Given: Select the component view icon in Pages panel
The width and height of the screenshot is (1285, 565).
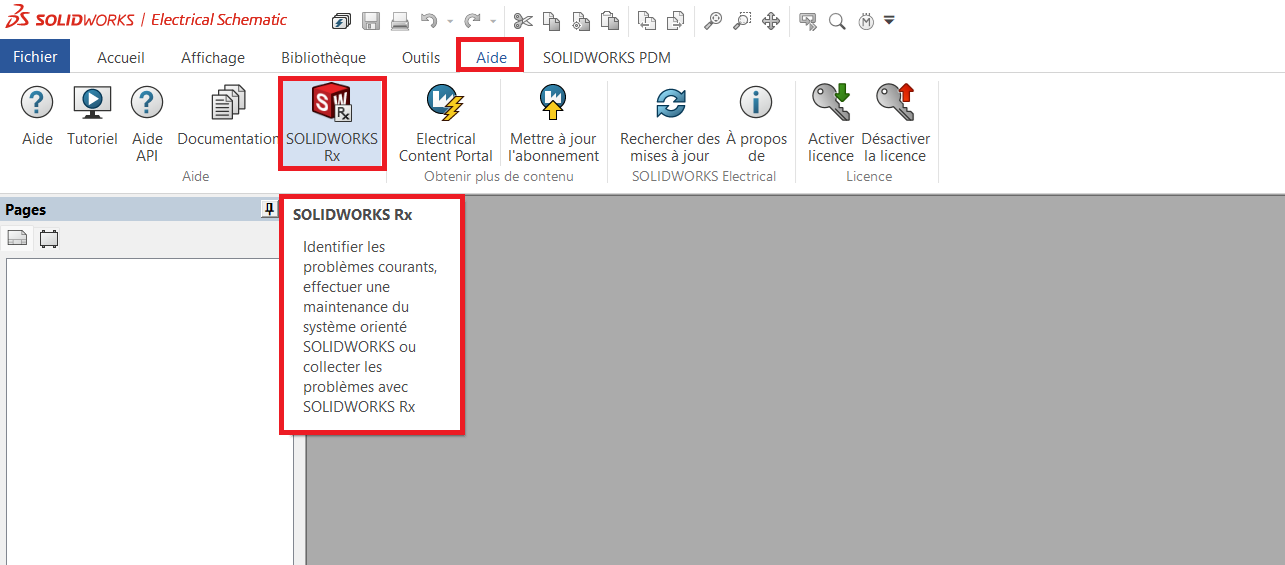Looking at the screenshot, I should pos(49,239).
